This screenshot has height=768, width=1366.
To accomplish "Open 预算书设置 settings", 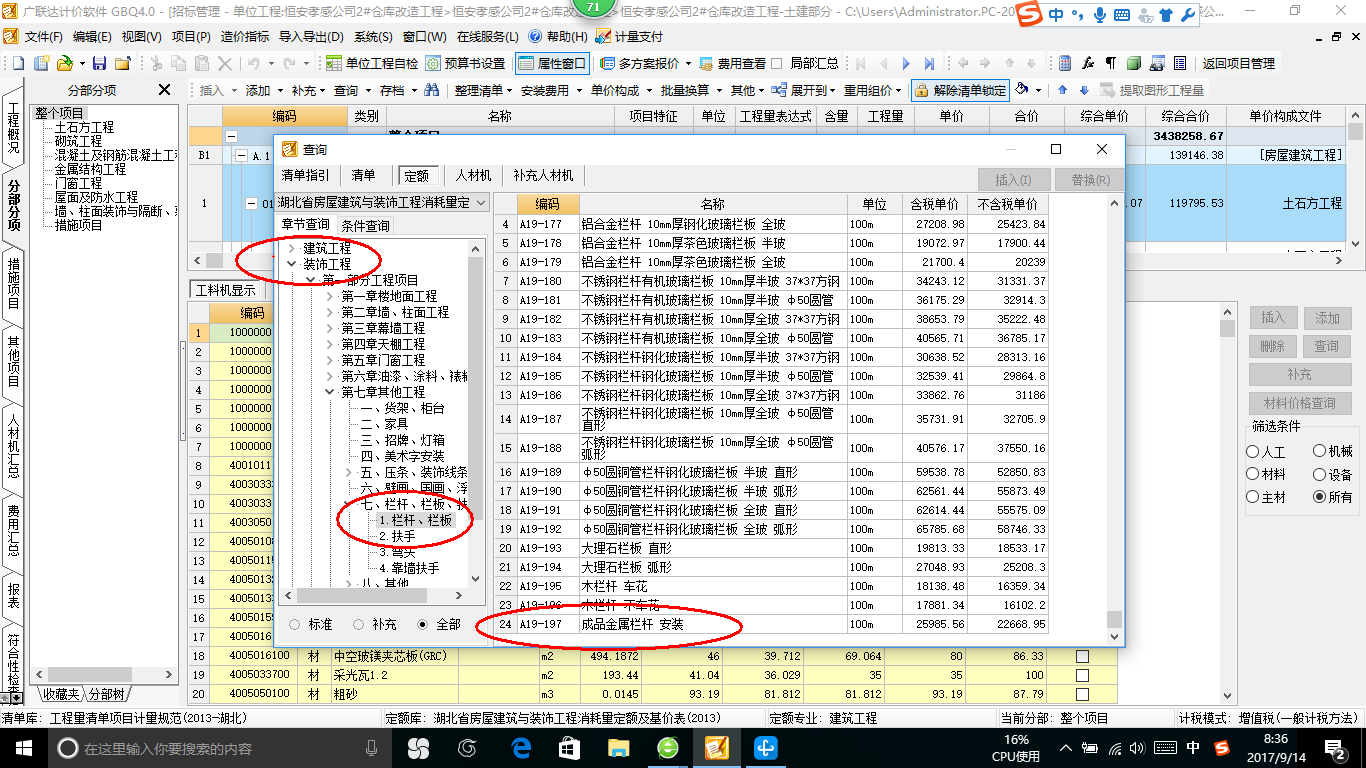I will click(x=466, y=63).
